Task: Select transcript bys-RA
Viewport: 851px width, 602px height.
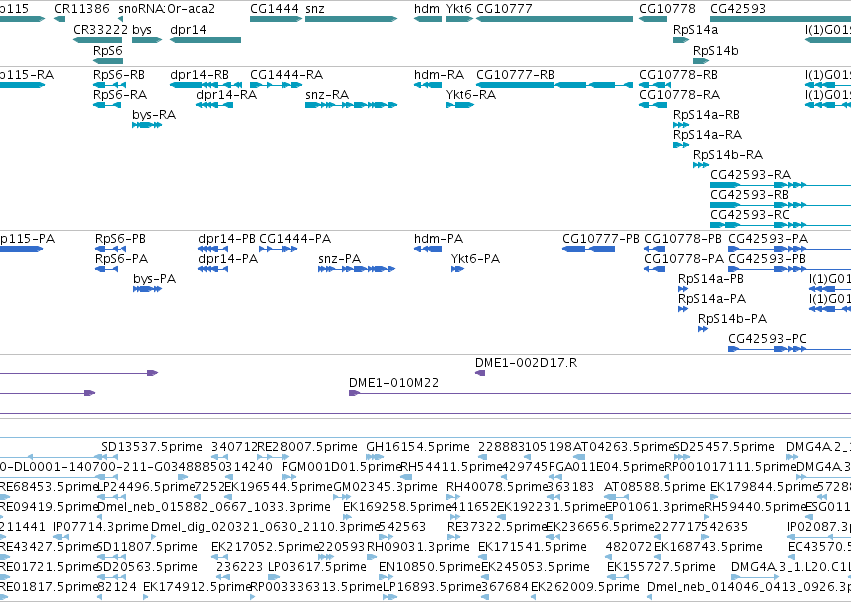Action: 147,125
